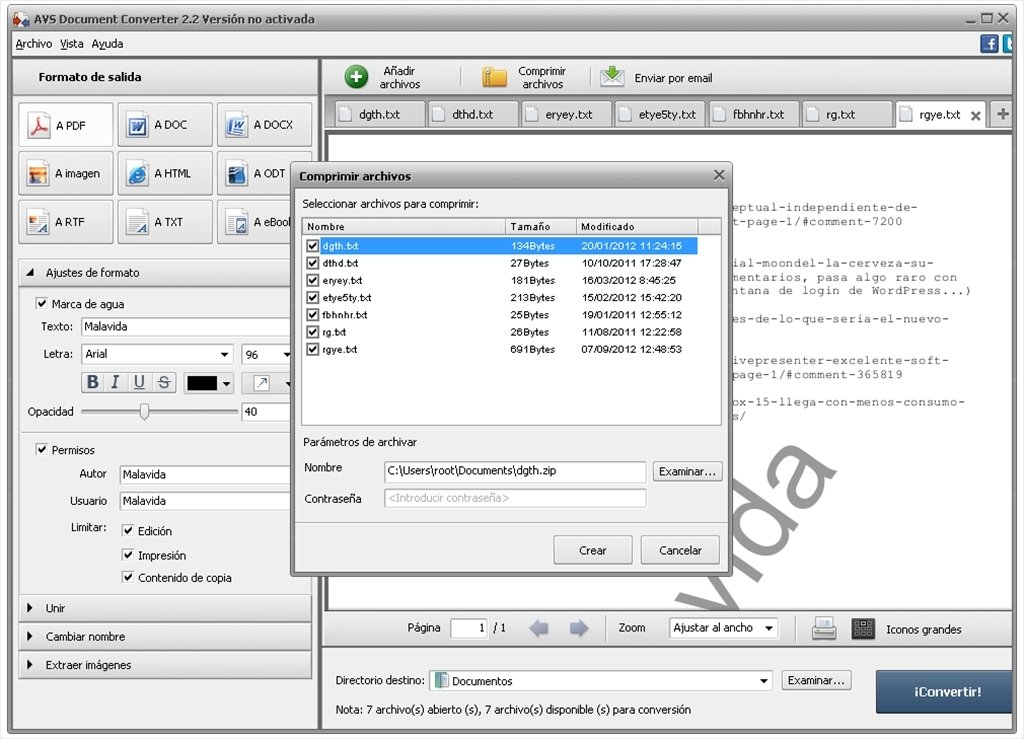This screenshot has width=1024, height=739.
Task: Click the Crear button
Action: 592,550
